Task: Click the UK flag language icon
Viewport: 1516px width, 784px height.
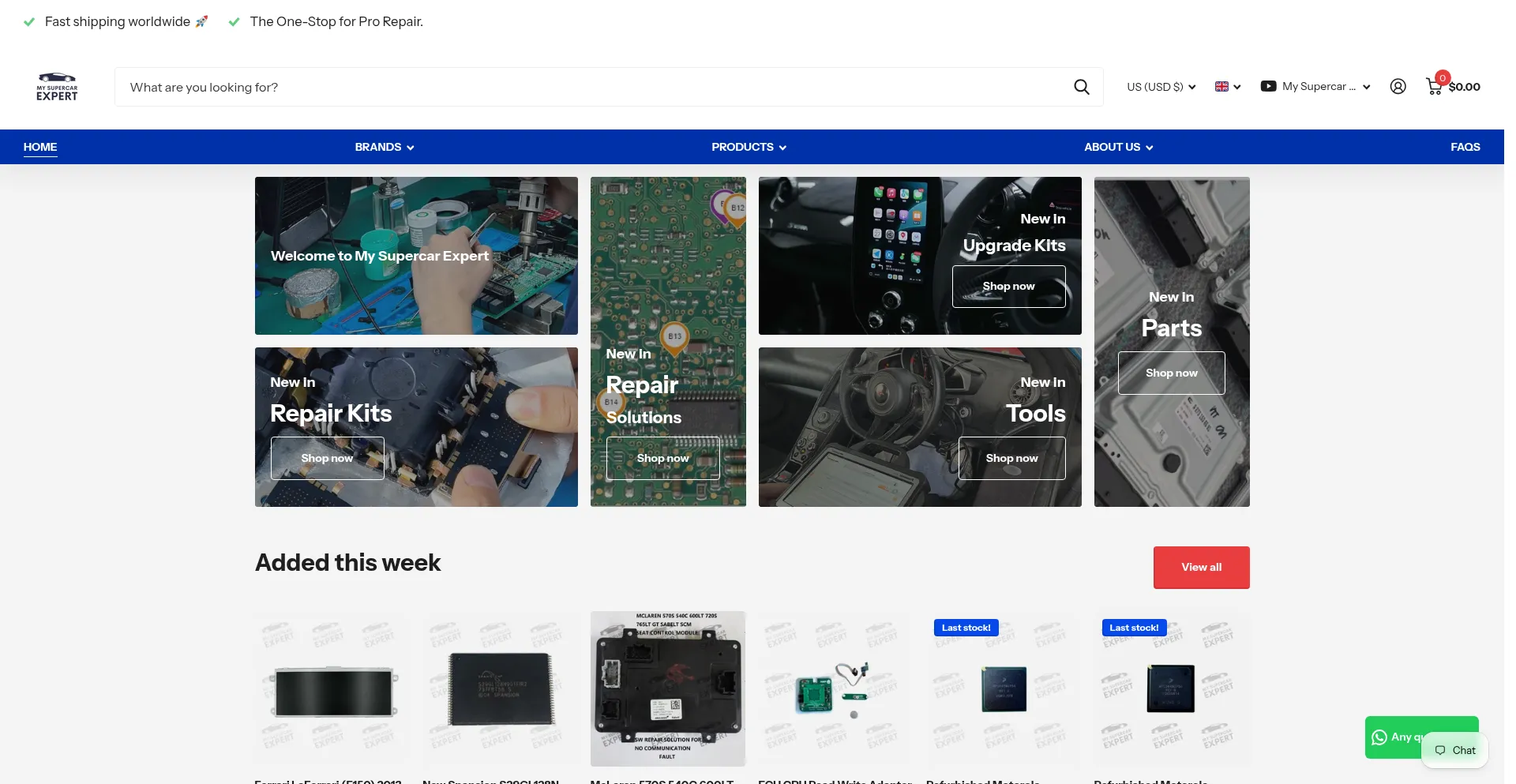Action: (x=1221, y=87)
